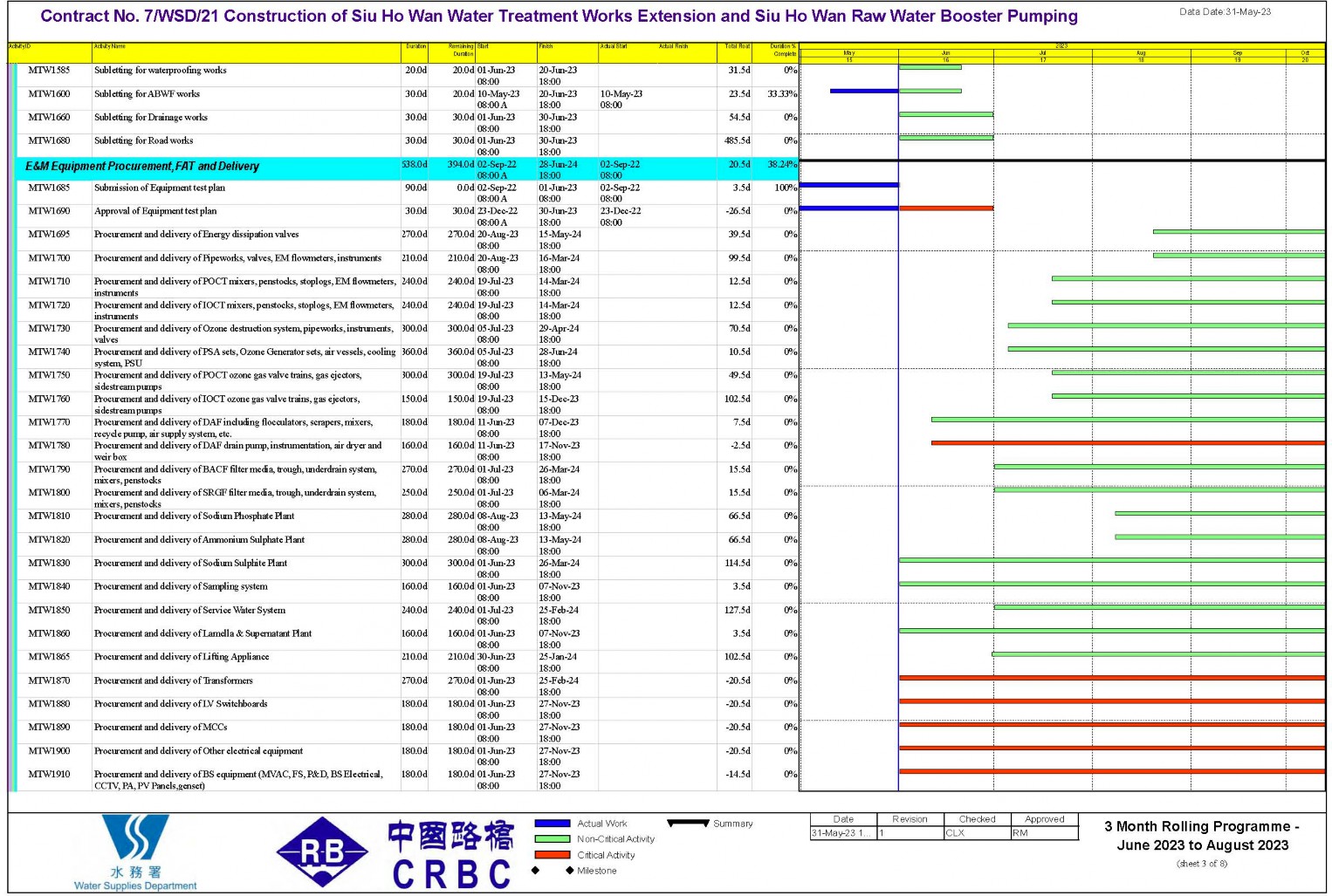The width and height of the screenshot is (1332, 896).
Task: Select the Actual Work blue legend swatch
Action: [552, 824]
